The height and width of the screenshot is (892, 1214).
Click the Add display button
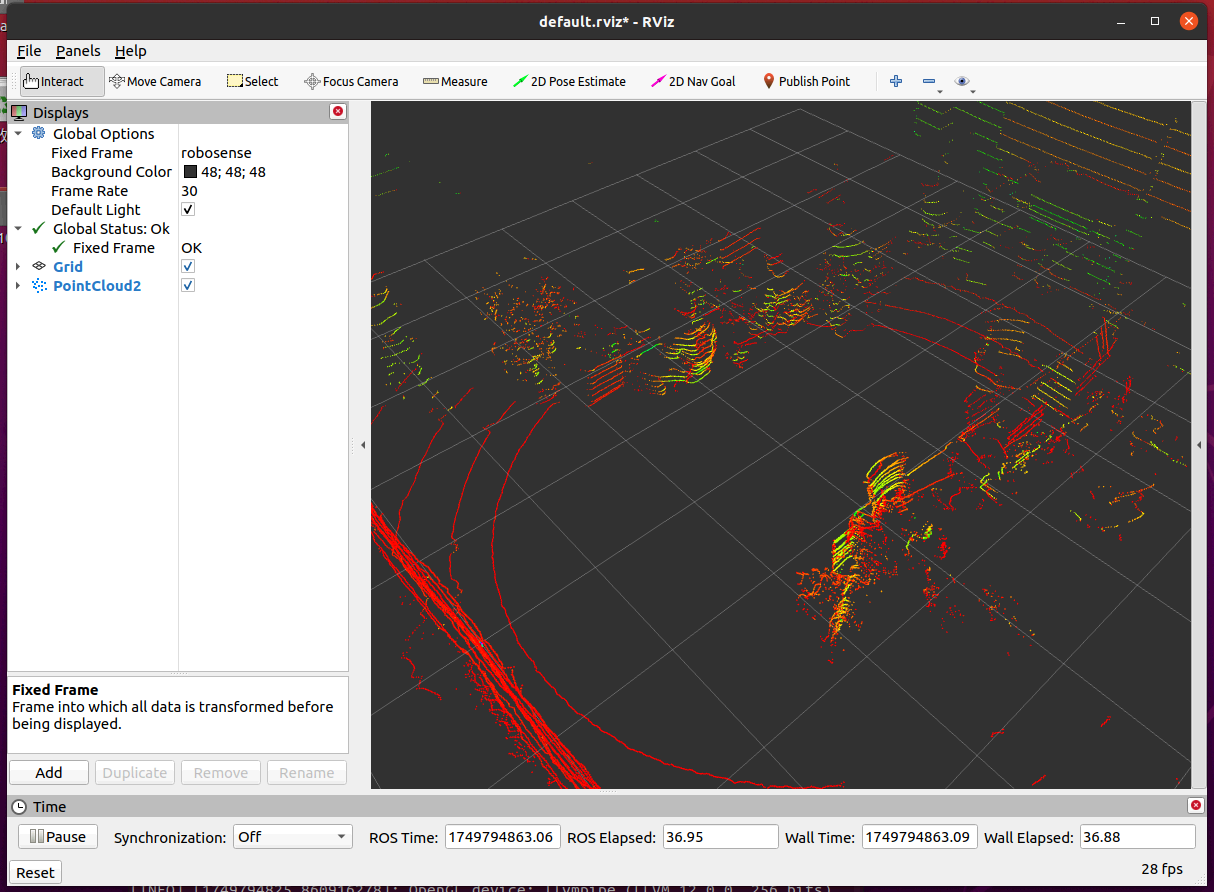tap(49, 772)
